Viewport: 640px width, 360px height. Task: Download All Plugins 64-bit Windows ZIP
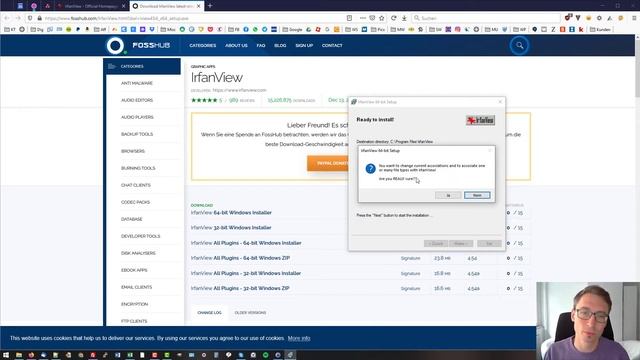click(240, 258)
